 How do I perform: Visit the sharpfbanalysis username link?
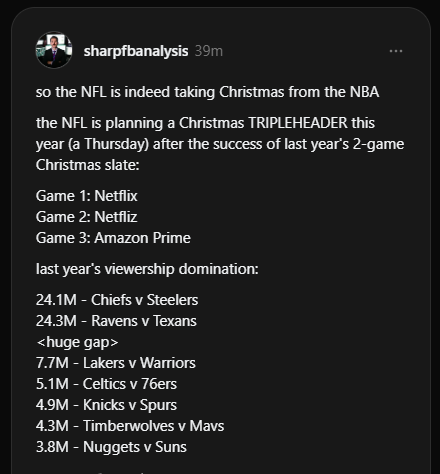tap(136, 51)
